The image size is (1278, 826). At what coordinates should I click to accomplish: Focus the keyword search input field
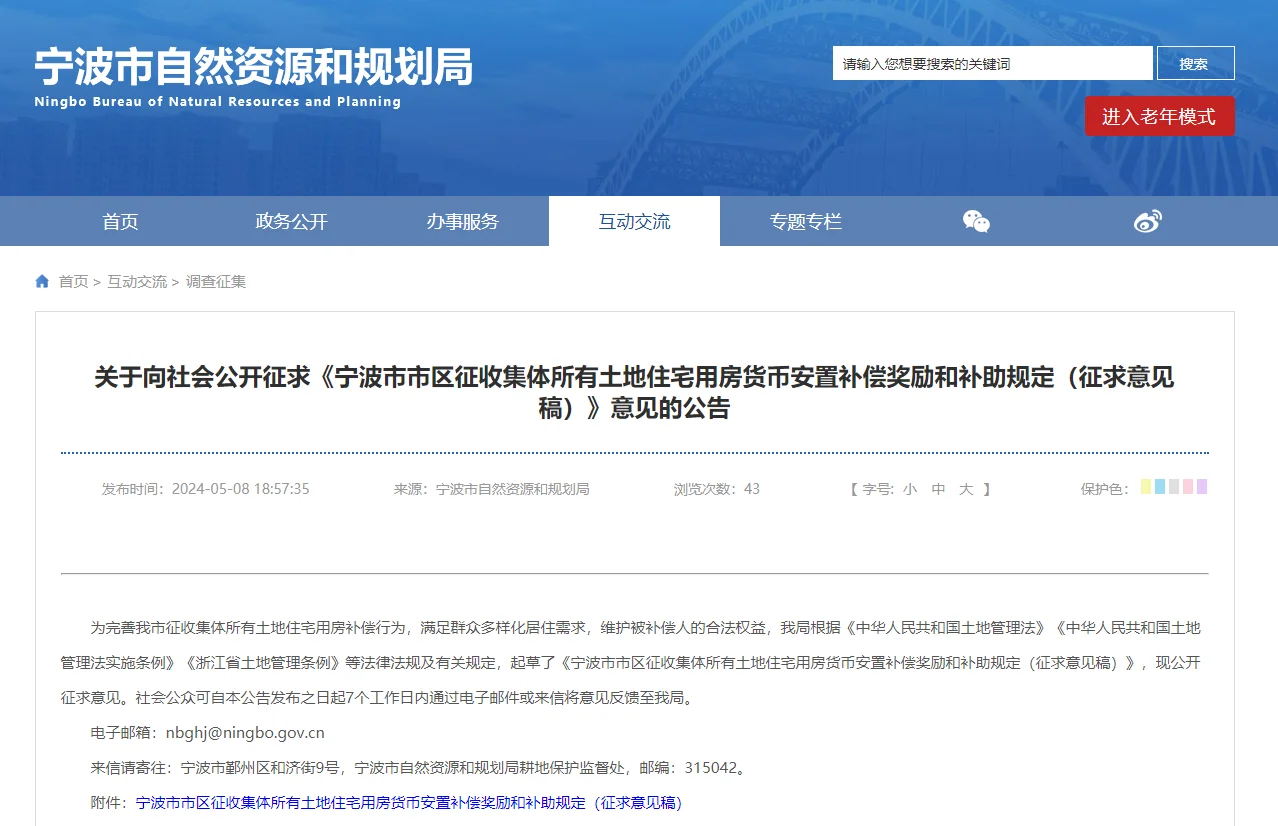pyautogui.click(x=992, y=63)
